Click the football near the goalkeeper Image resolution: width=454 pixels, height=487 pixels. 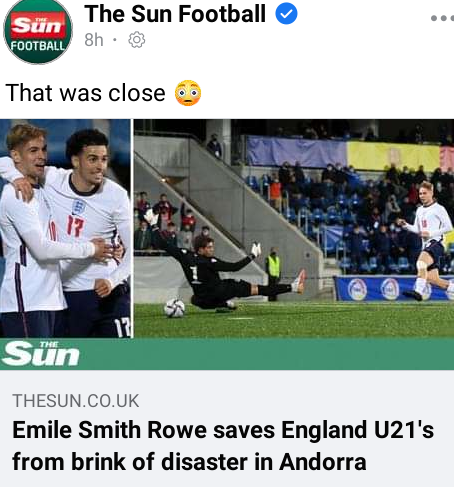174,308
